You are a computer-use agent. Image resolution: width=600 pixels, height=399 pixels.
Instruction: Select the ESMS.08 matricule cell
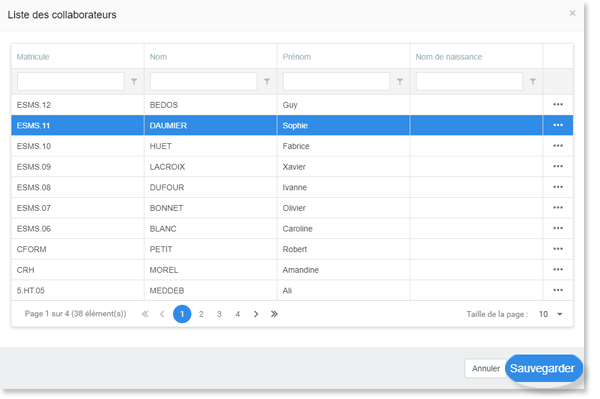(77, 187)
